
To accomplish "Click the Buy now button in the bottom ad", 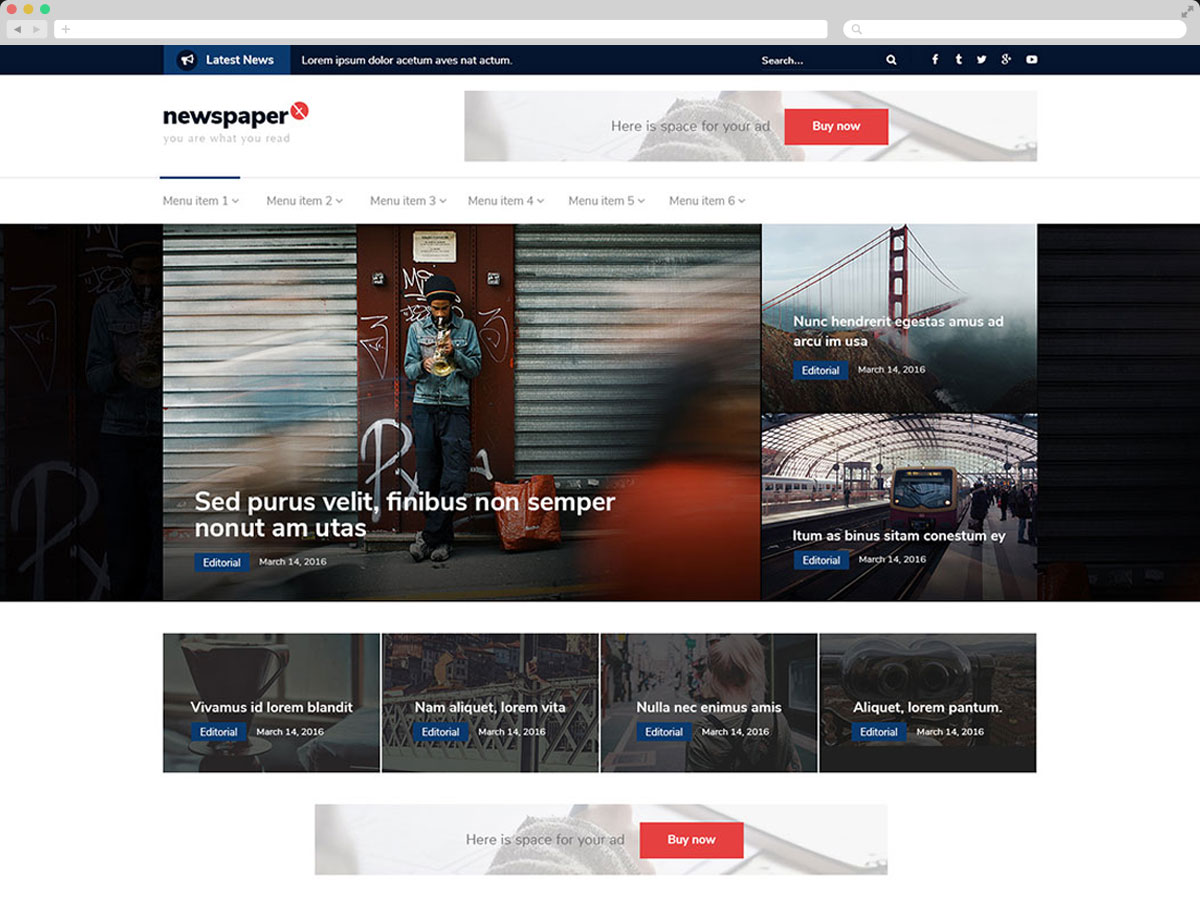I will click(691, 840).
